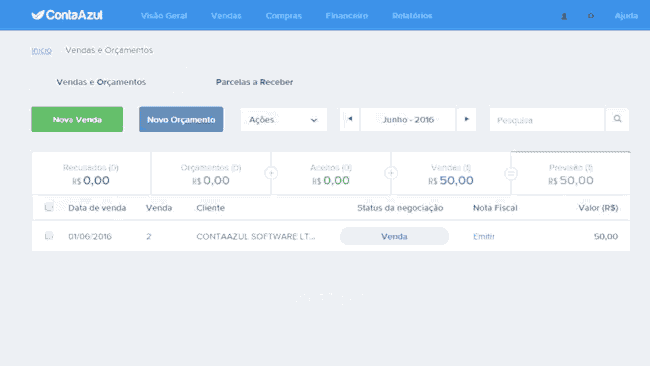
Task: Open the Venda status dropdown
Action: [394, 236]
